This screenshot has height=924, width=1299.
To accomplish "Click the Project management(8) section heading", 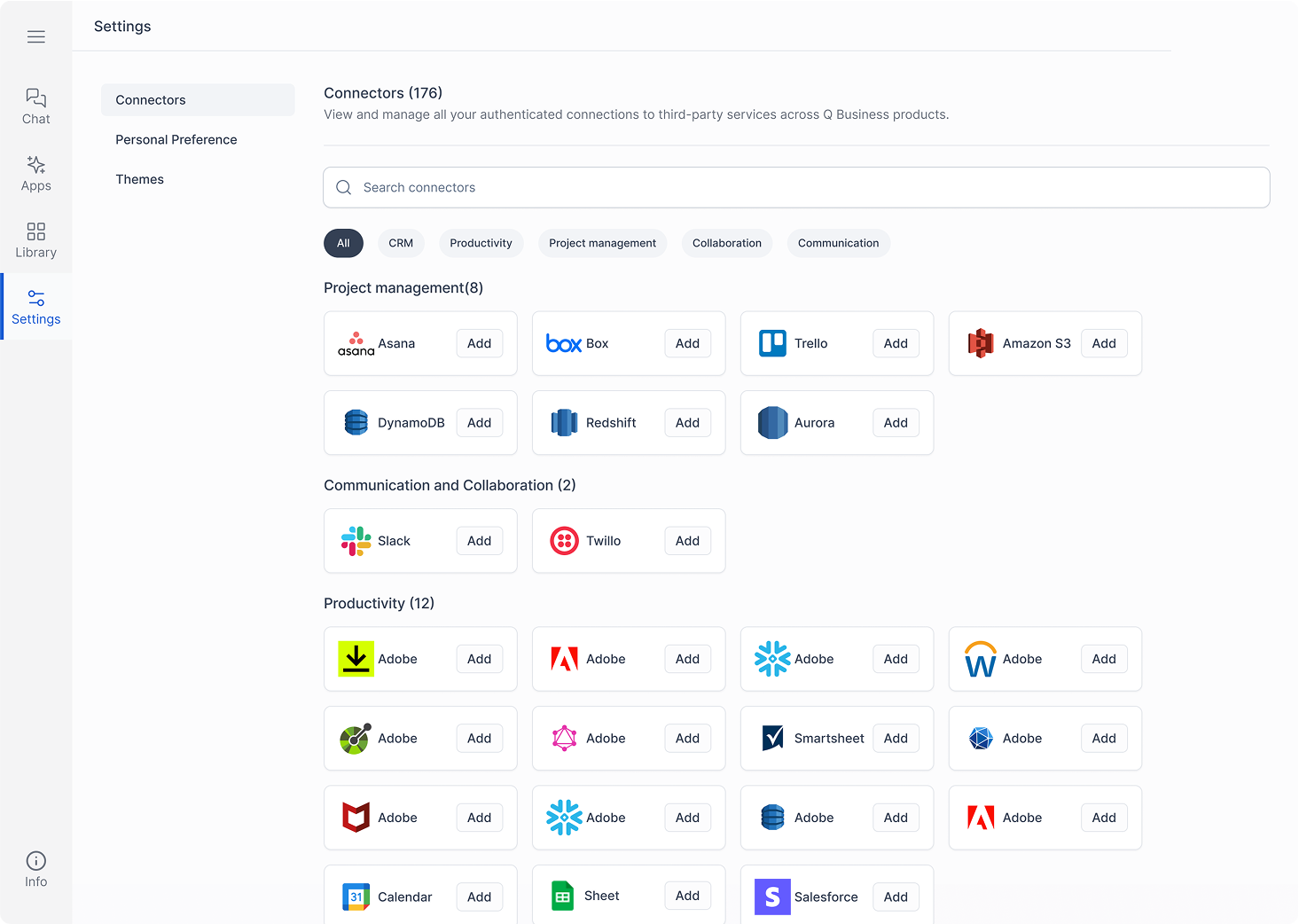I will (x=403, y=288).
